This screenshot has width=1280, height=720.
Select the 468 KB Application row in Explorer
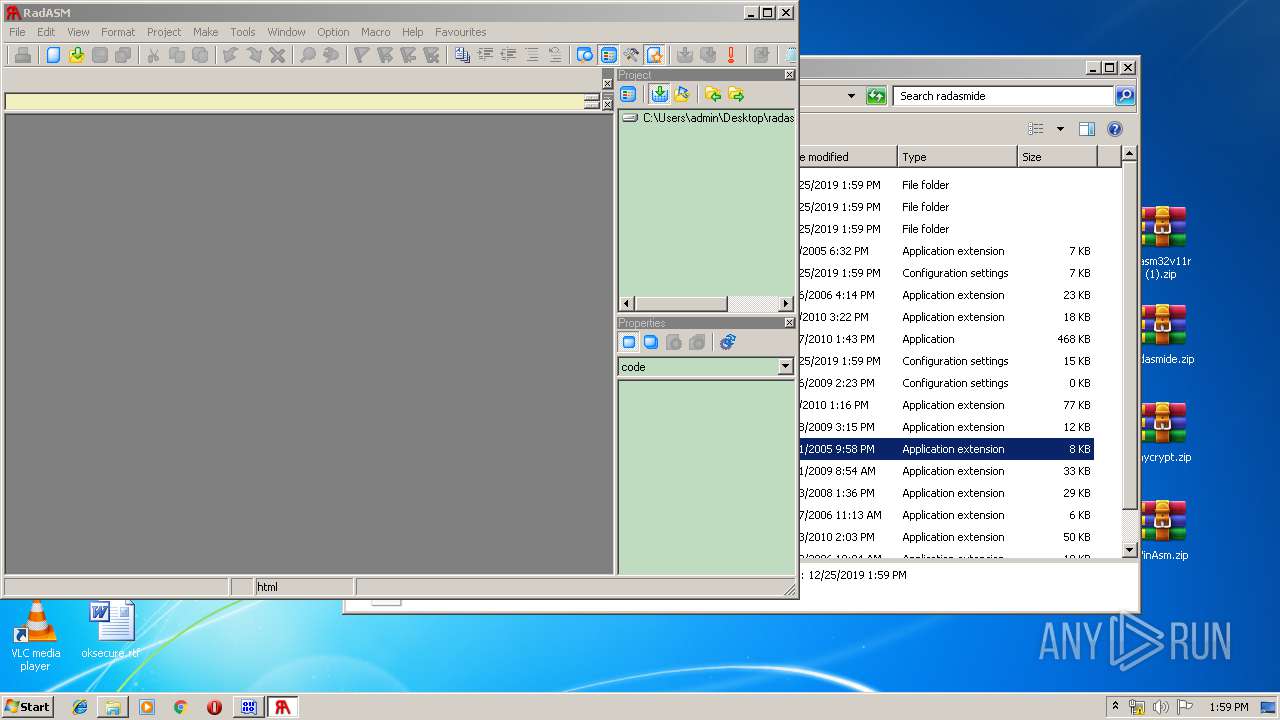pos(945,339)
